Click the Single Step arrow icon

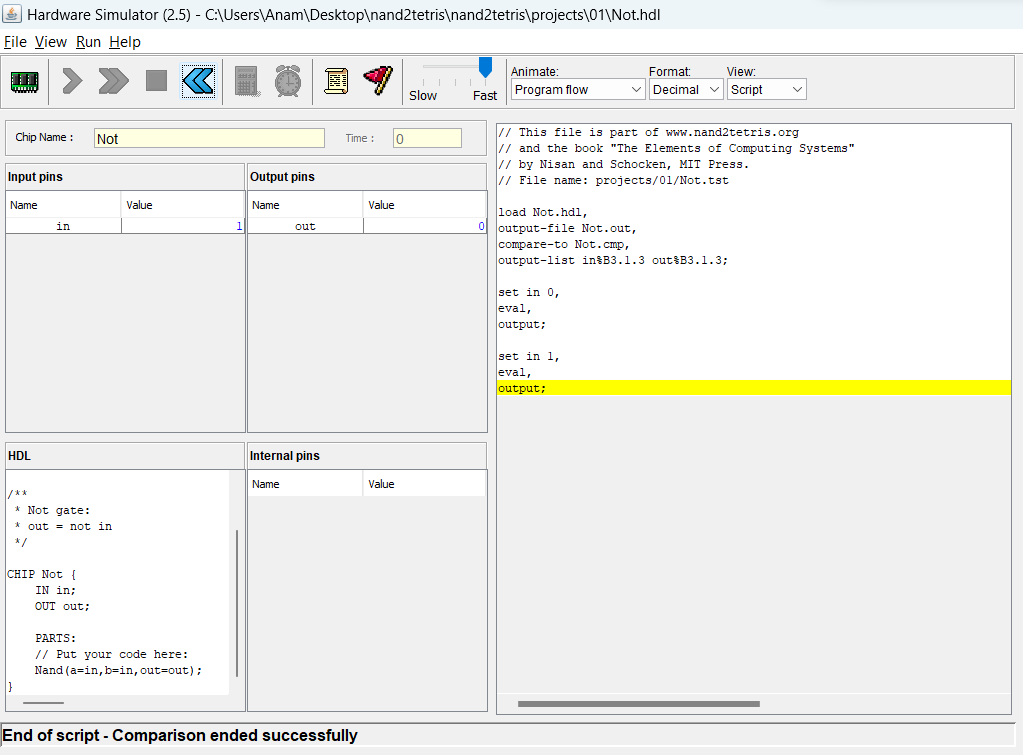[x=70, y=81]
